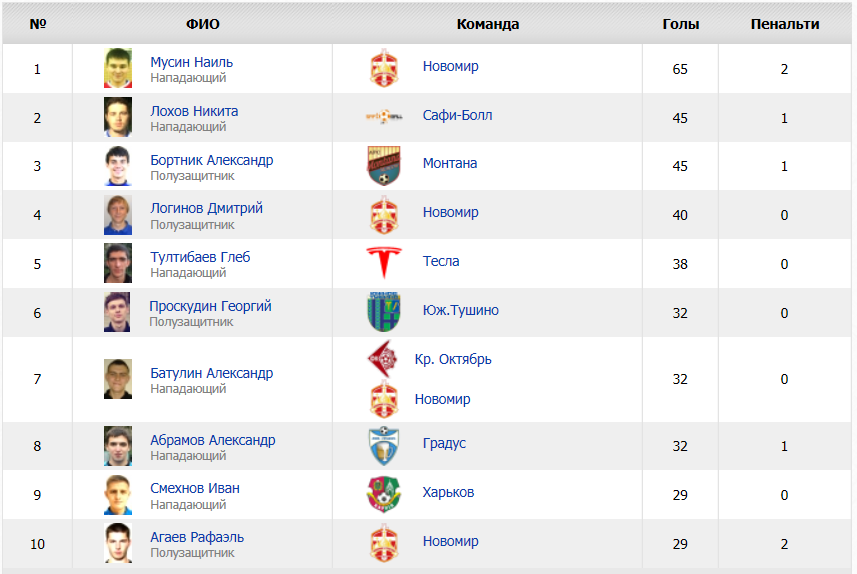This screenshot has height=574, width=857.
Task: Click the Новомир logo in first row
Action: 384,68
